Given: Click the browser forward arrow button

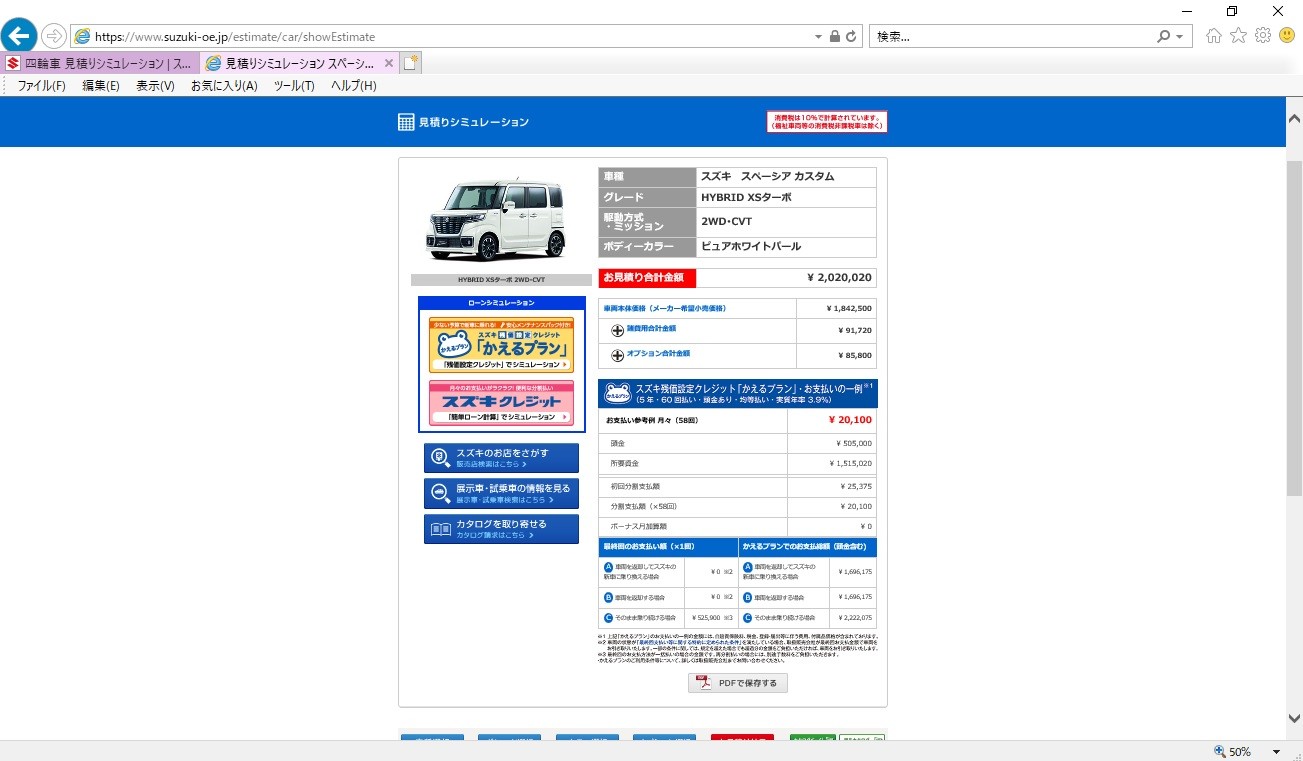Looking at the screenshot, I should pos(53,36).
